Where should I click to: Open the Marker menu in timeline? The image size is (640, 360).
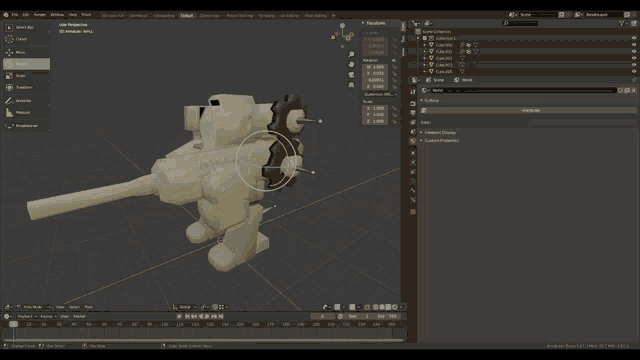click(x=79, y=316)
